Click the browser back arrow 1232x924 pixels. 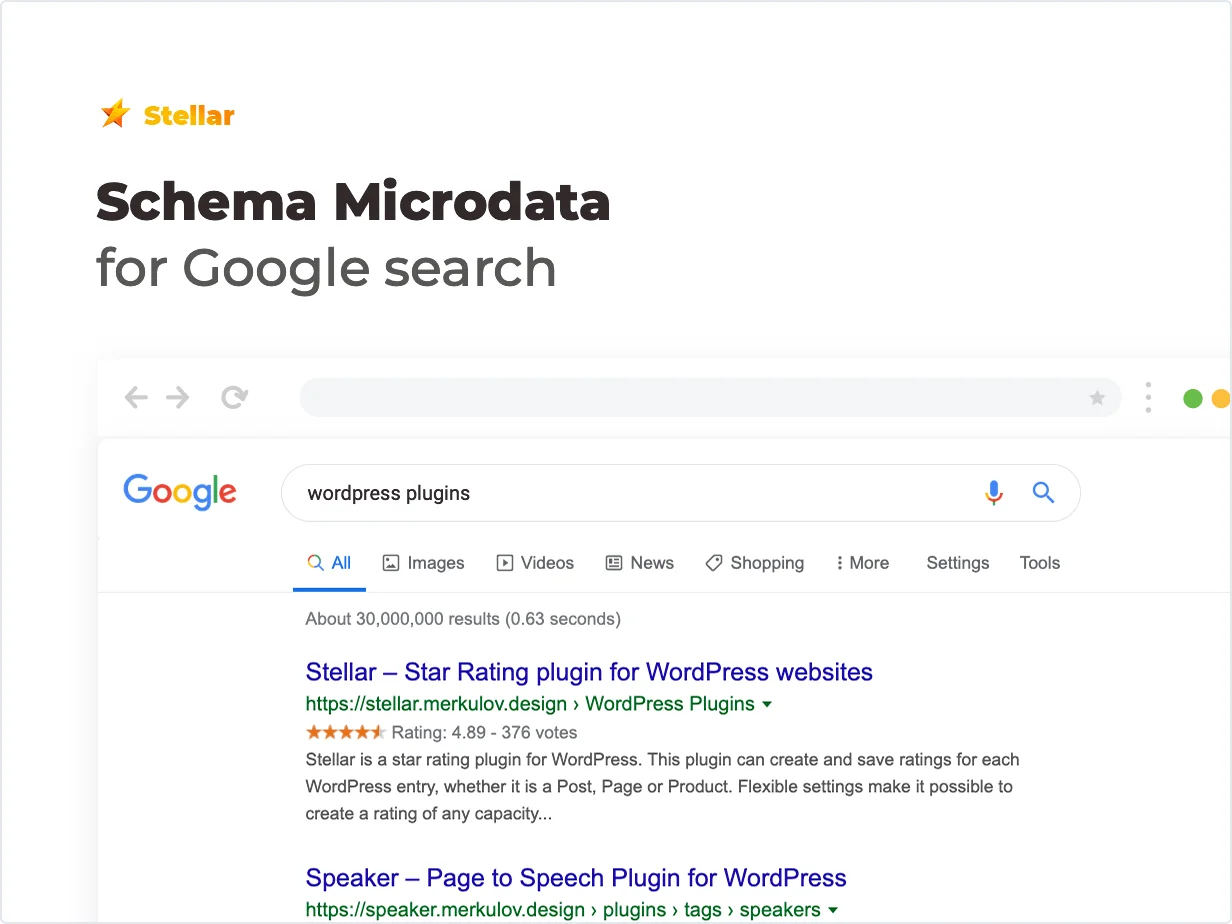click(136, 398)
